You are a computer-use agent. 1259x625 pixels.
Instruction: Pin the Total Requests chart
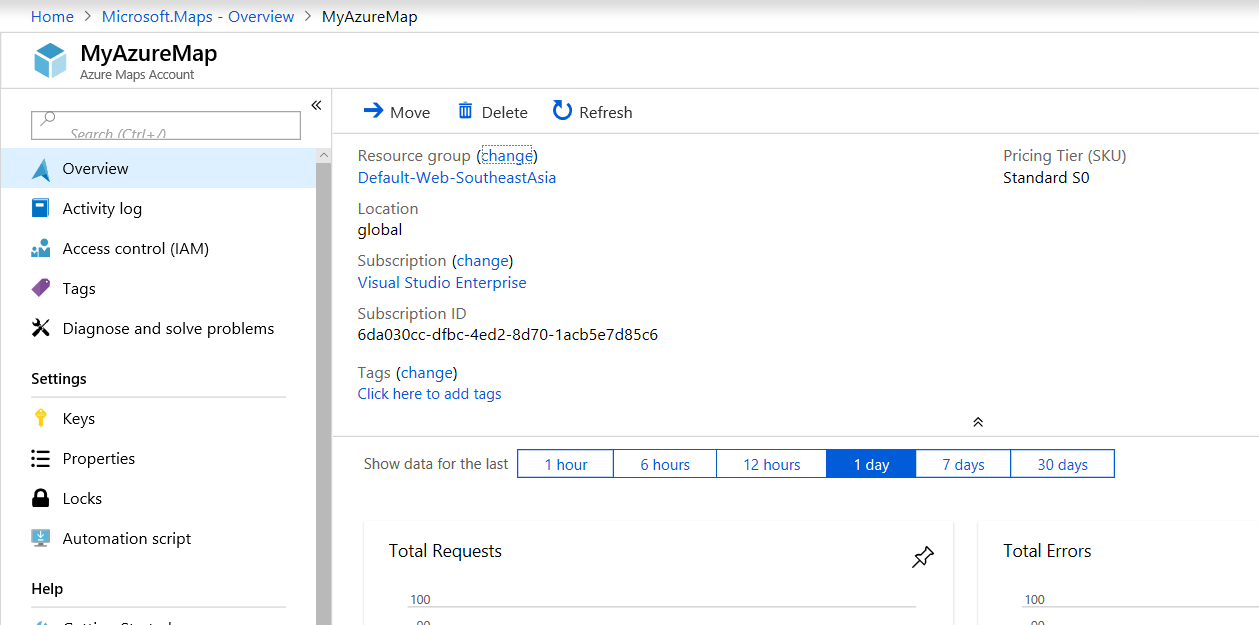click(x=923, y=557)
